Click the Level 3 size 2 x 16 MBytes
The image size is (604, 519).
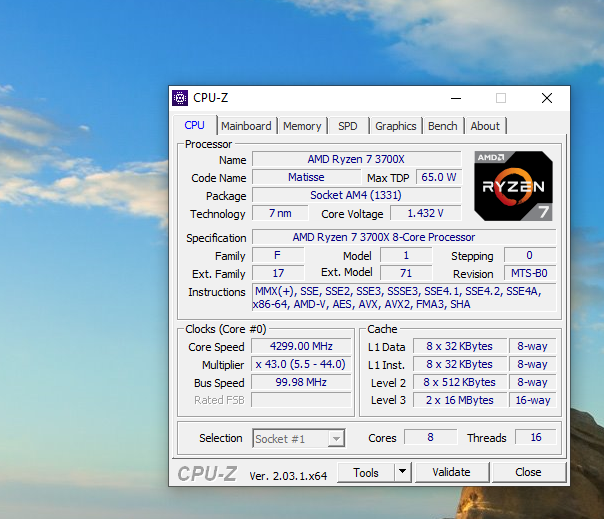tap(460, 400)
